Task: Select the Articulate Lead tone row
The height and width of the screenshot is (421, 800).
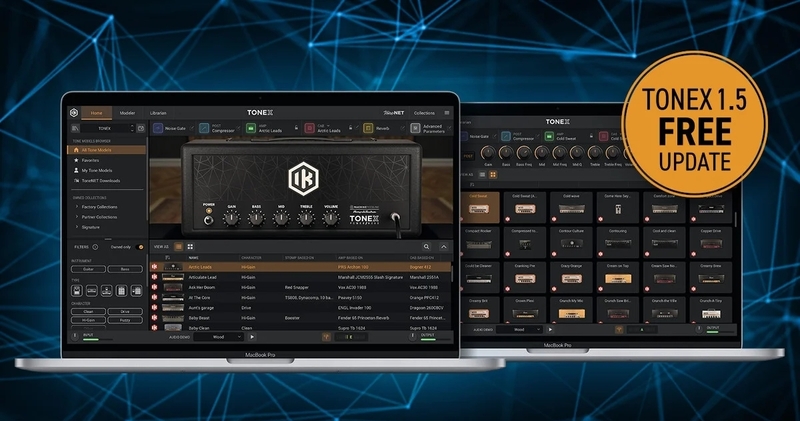Action: pos(301,277)
